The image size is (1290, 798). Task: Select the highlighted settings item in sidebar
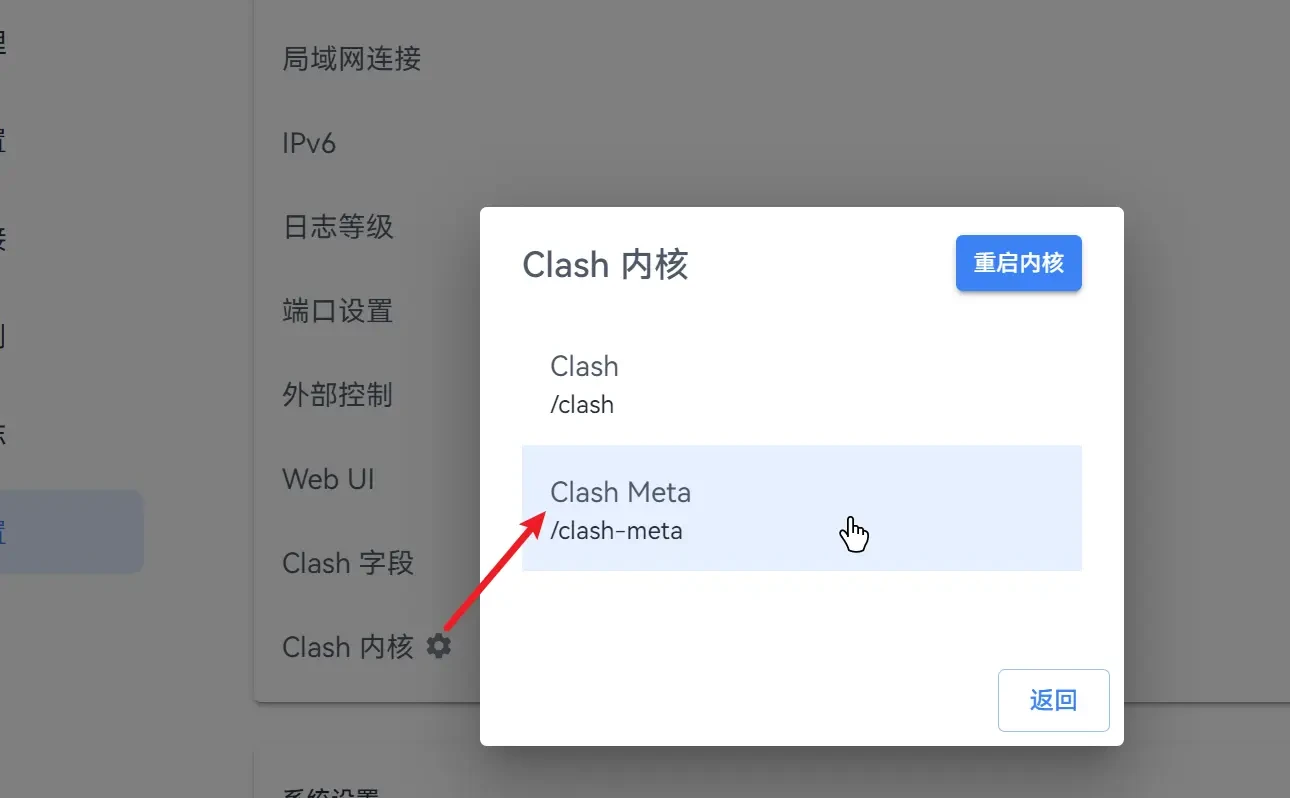pyautogui.click(x=70, y=532)
